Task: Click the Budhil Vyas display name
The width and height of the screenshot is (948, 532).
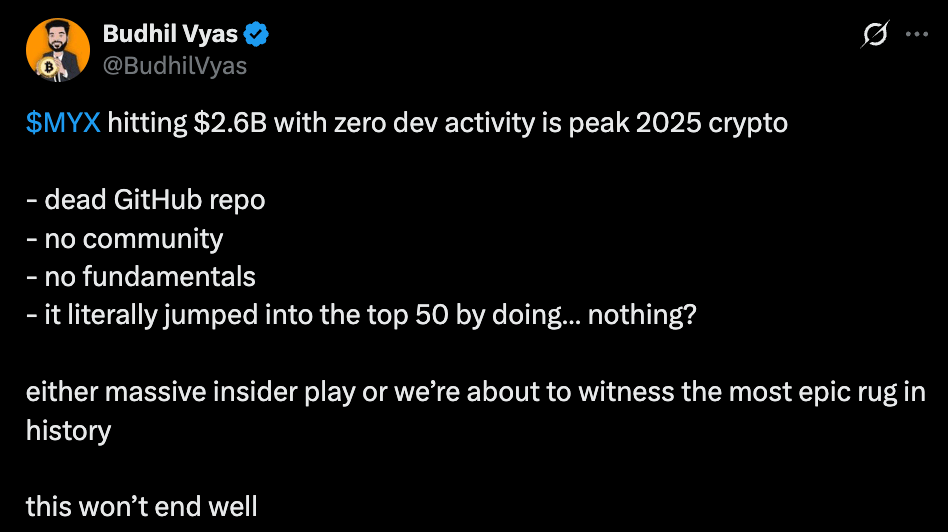Action: point(170,35)
